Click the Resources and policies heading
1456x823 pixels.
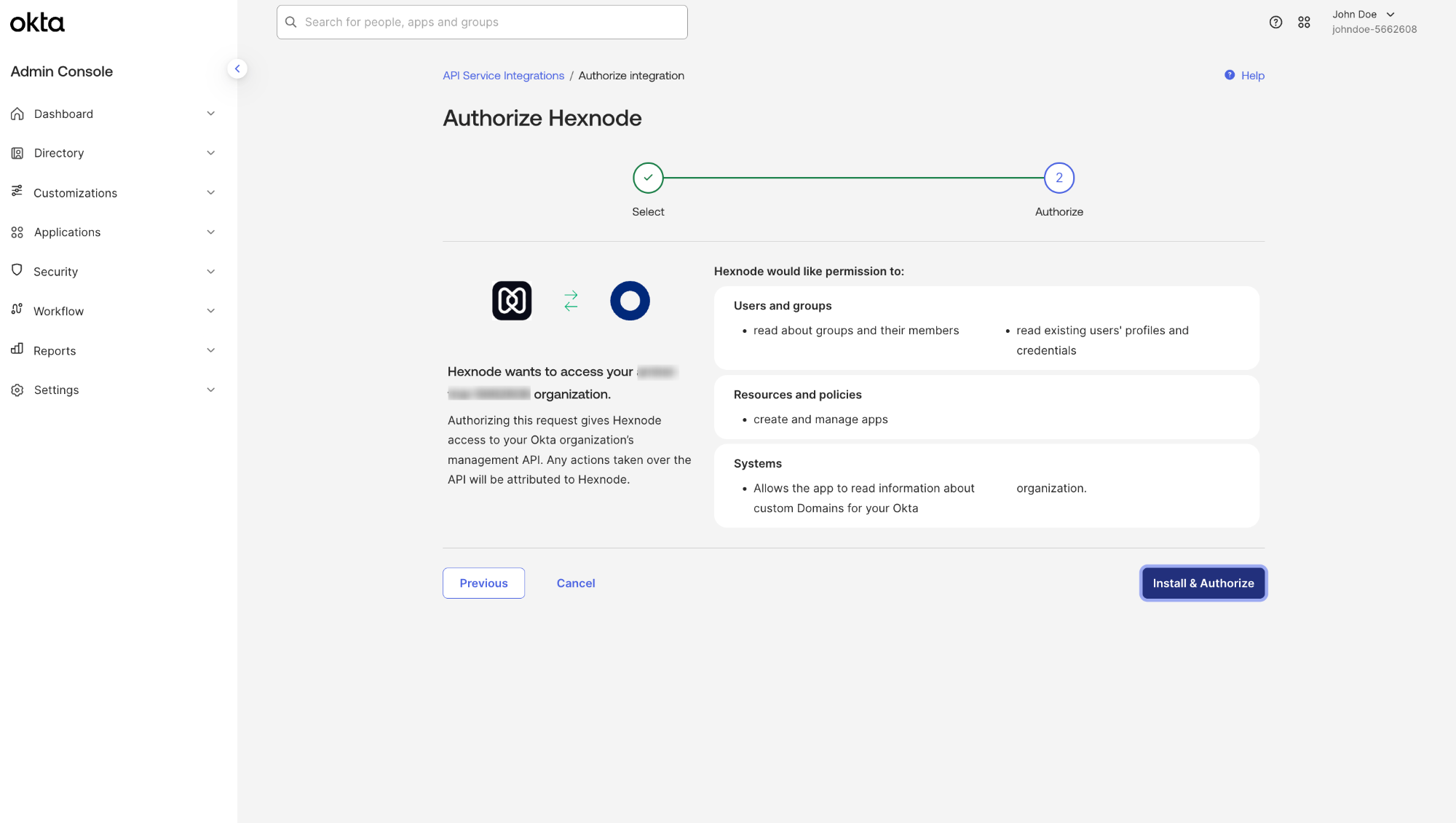(x=797, y=395)
